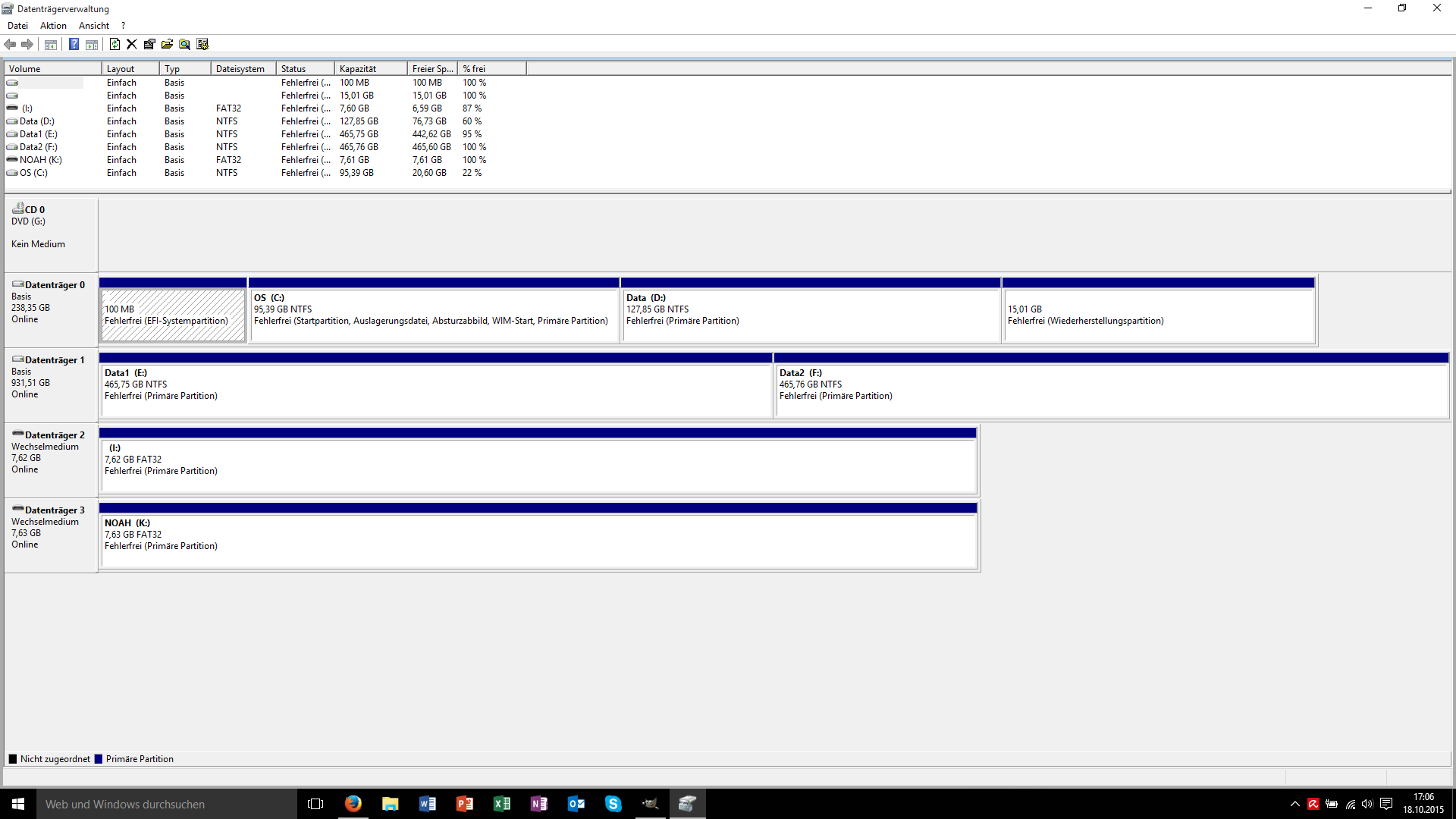
Task: Open the Properties toolbar icon
Action: click(149, 44)
